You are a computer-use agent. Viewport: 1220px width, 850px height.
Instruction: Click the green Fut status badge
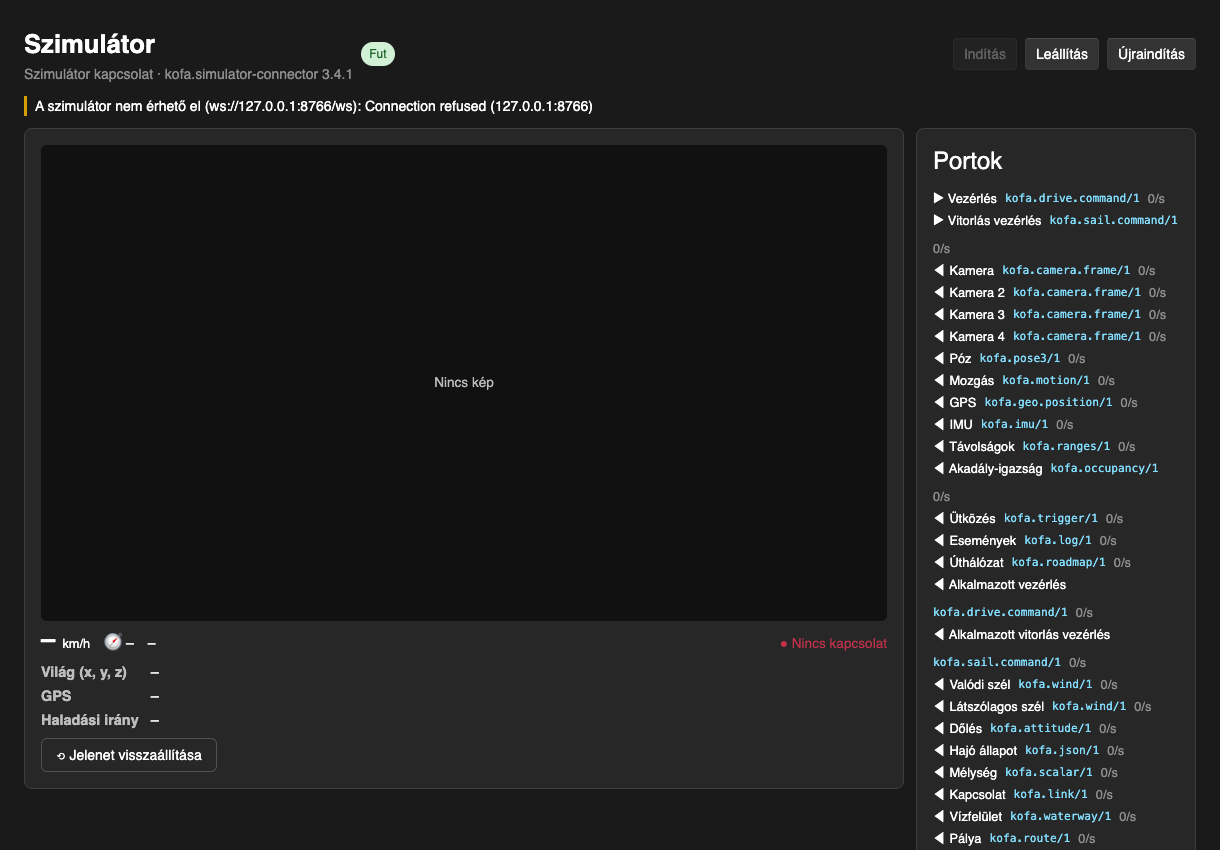[378, 54]
